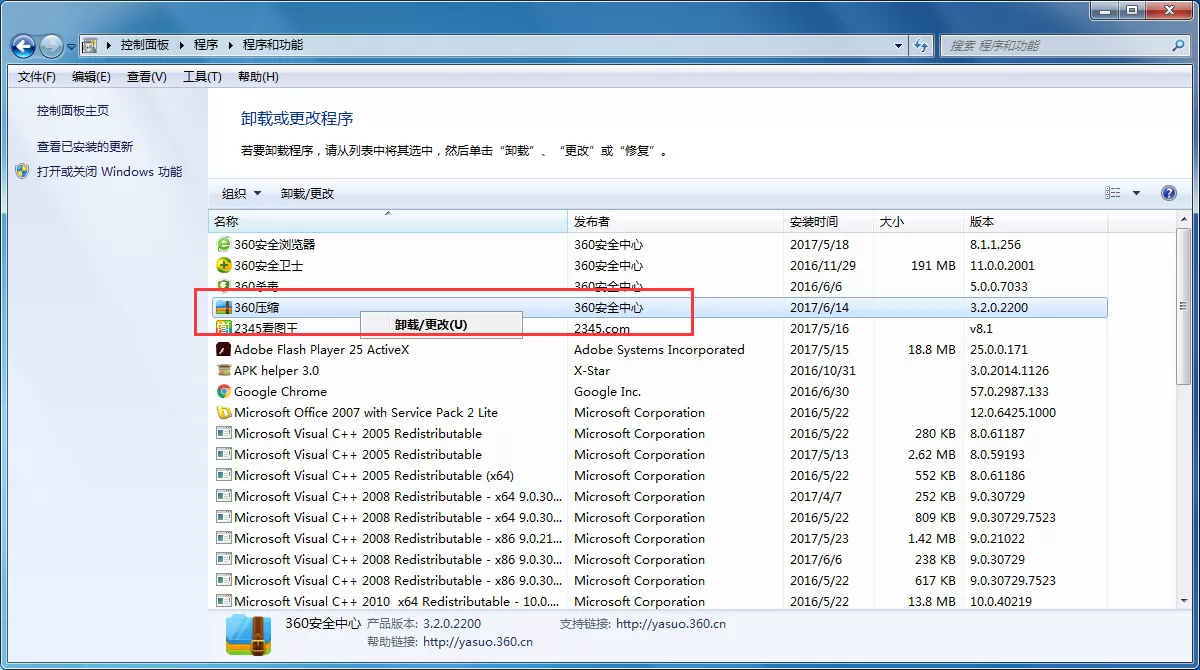This screenshot has height=670, width=1200.
Task: Go to 控制面板主页 link
Action: (x=73, y=111)
